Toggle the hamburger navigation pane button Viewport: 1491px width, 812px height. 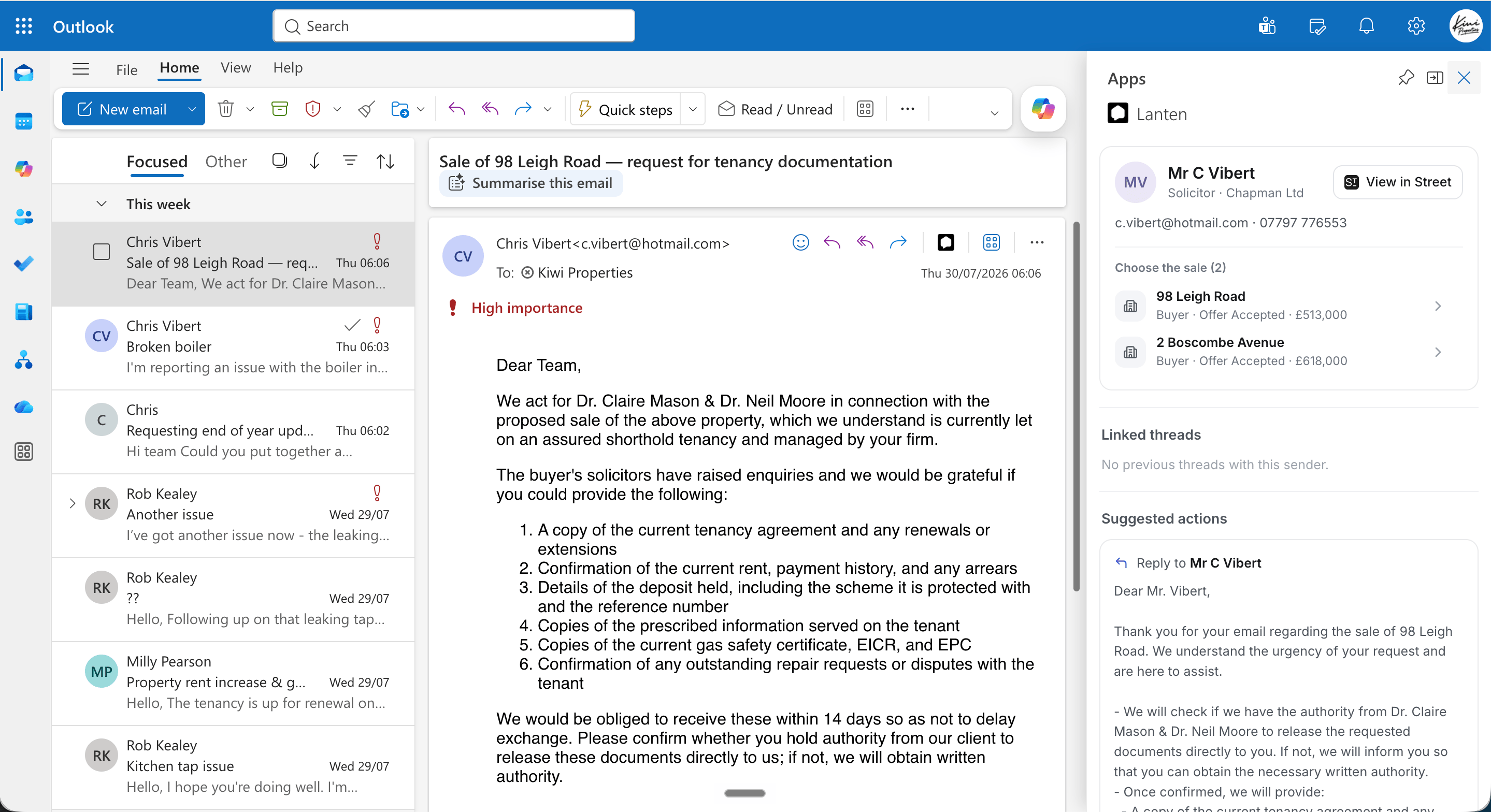tap(80, 69)
